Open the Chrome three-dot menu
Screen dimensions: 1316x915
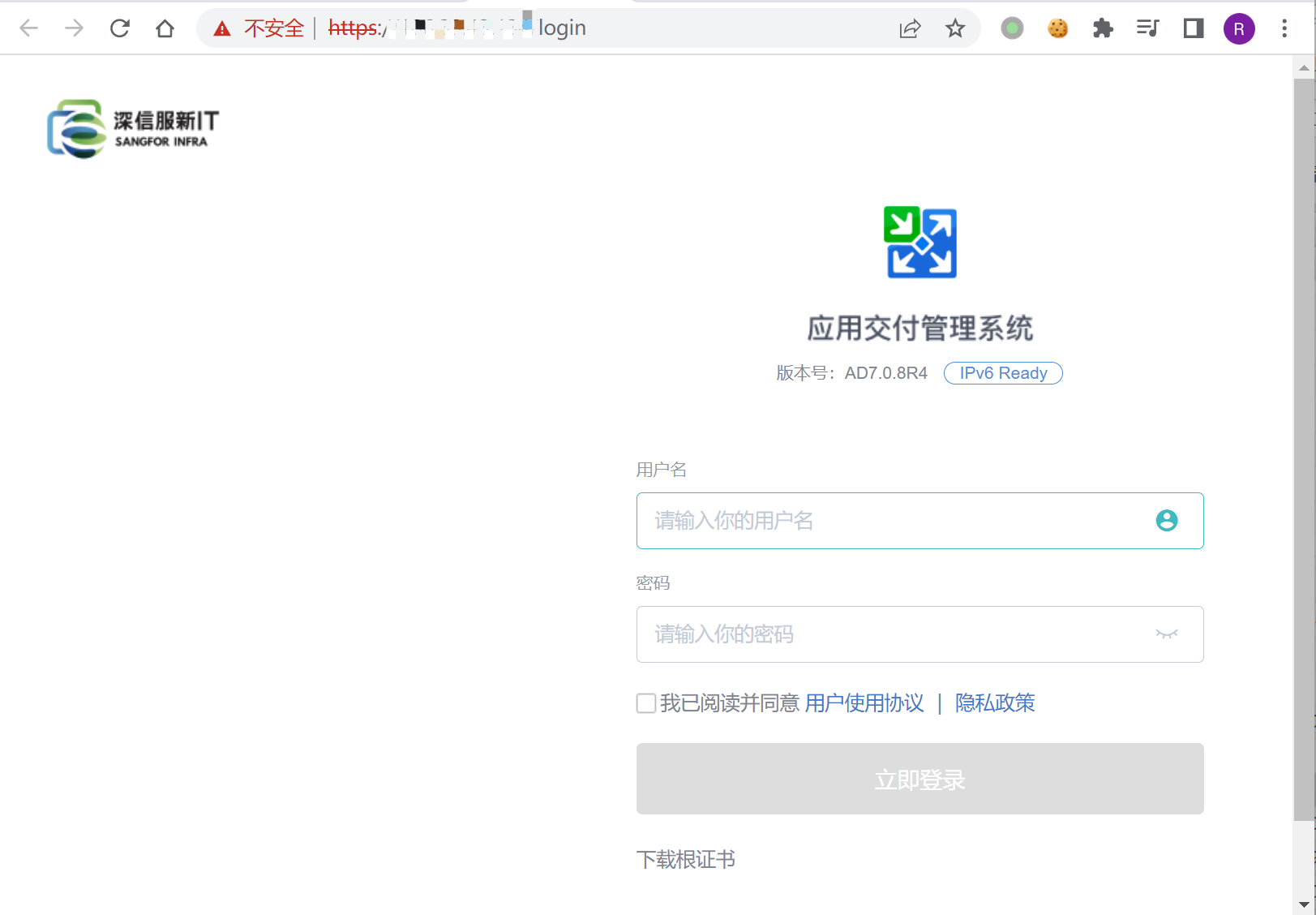[x=1284, y=28]
